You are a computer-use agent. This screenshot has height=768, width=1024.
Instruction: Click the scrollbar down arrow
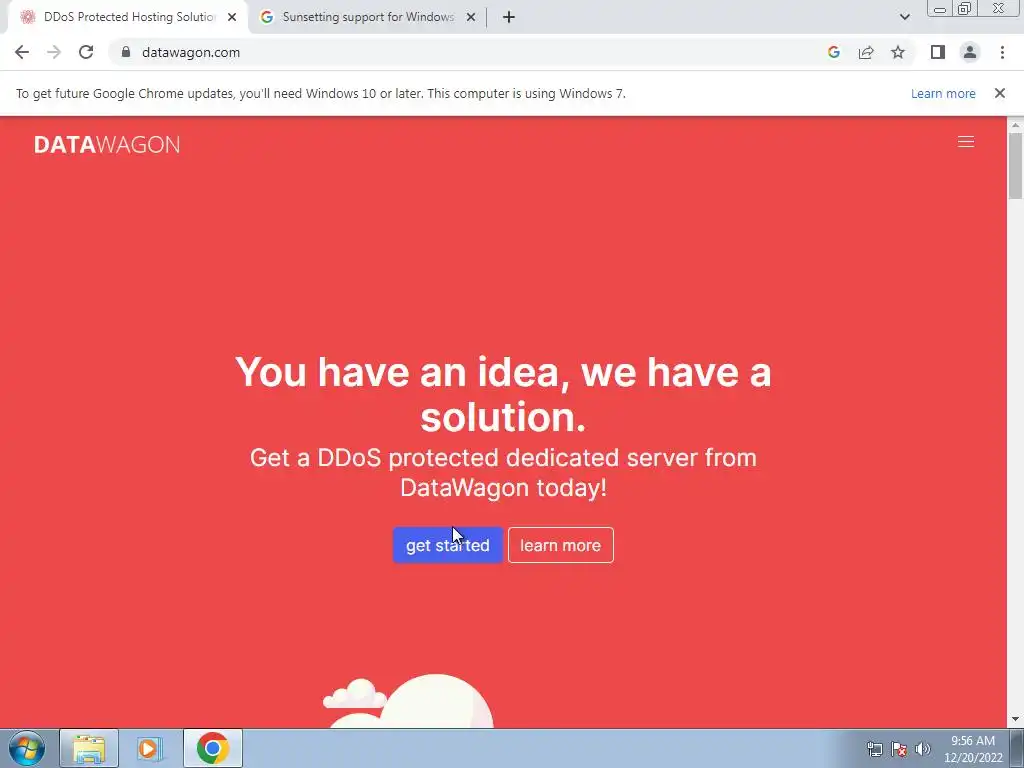[1015, 720]
